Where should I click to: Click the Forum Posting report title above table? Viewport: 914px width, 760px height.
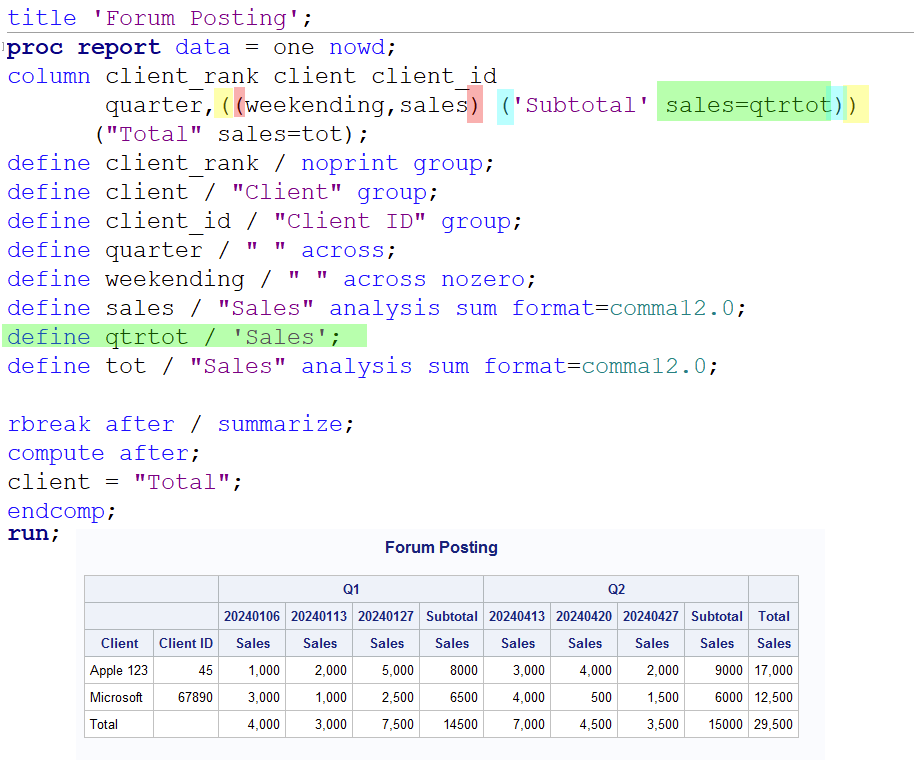pyautogui.click(x=441, y=547)
